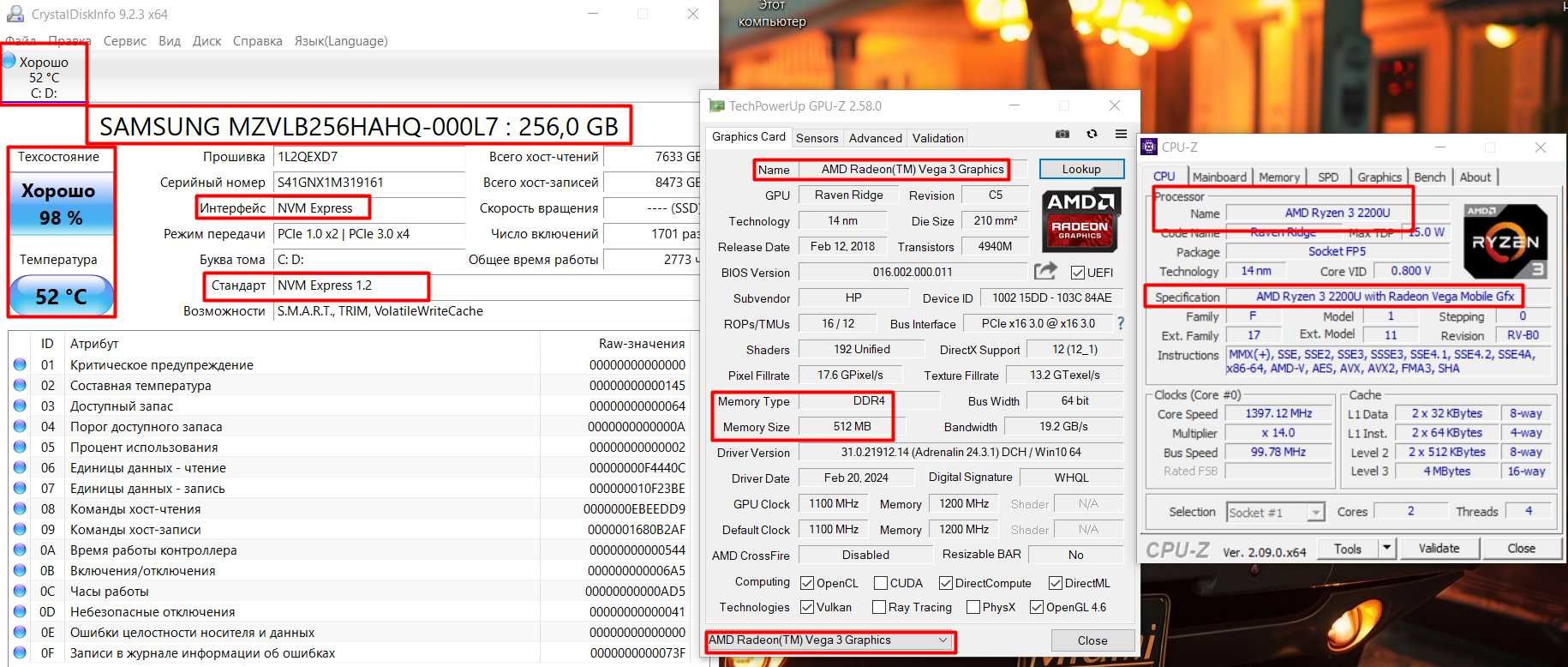Click Ryzen 3 logo in CPU-Z

1505,242
